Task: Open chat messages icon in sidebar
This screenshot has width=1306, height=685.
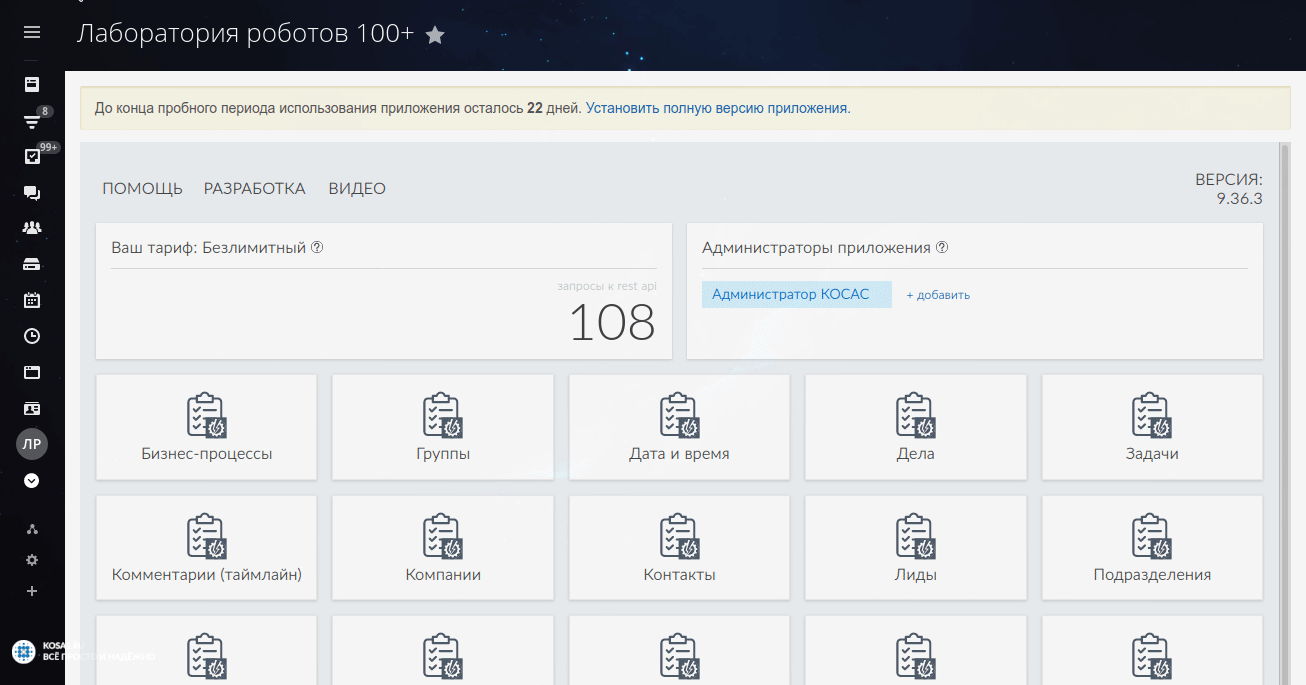Action: coord(32,193)
